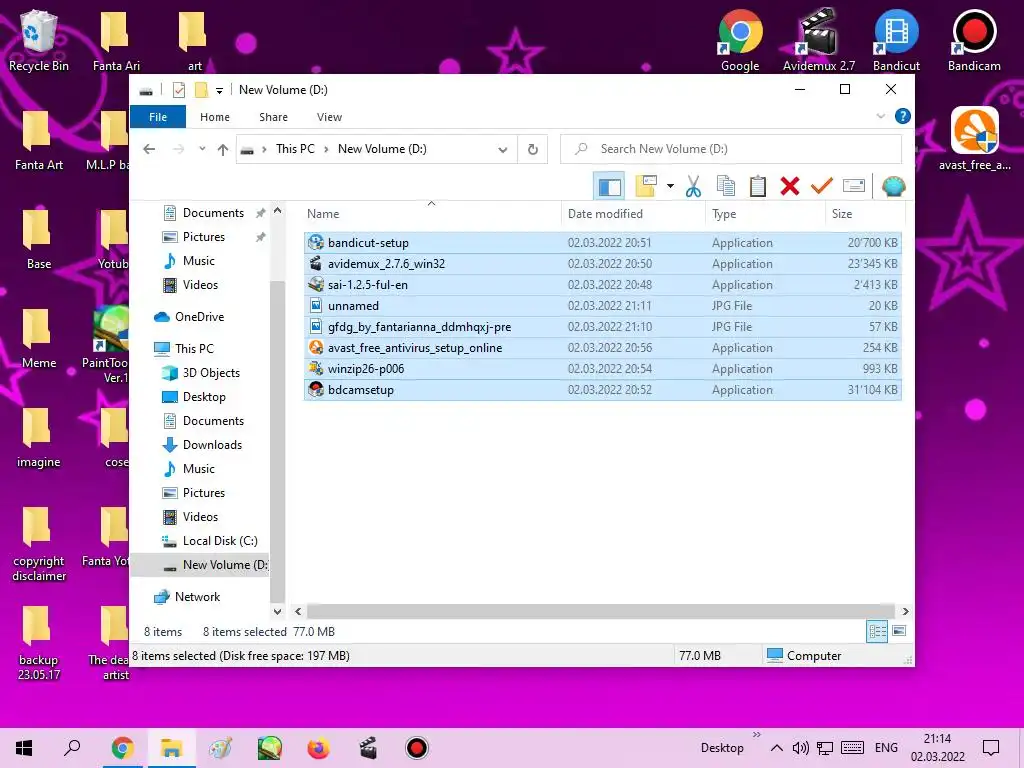Click the properties icon in quick access toolbar

[x=178, y=90]
